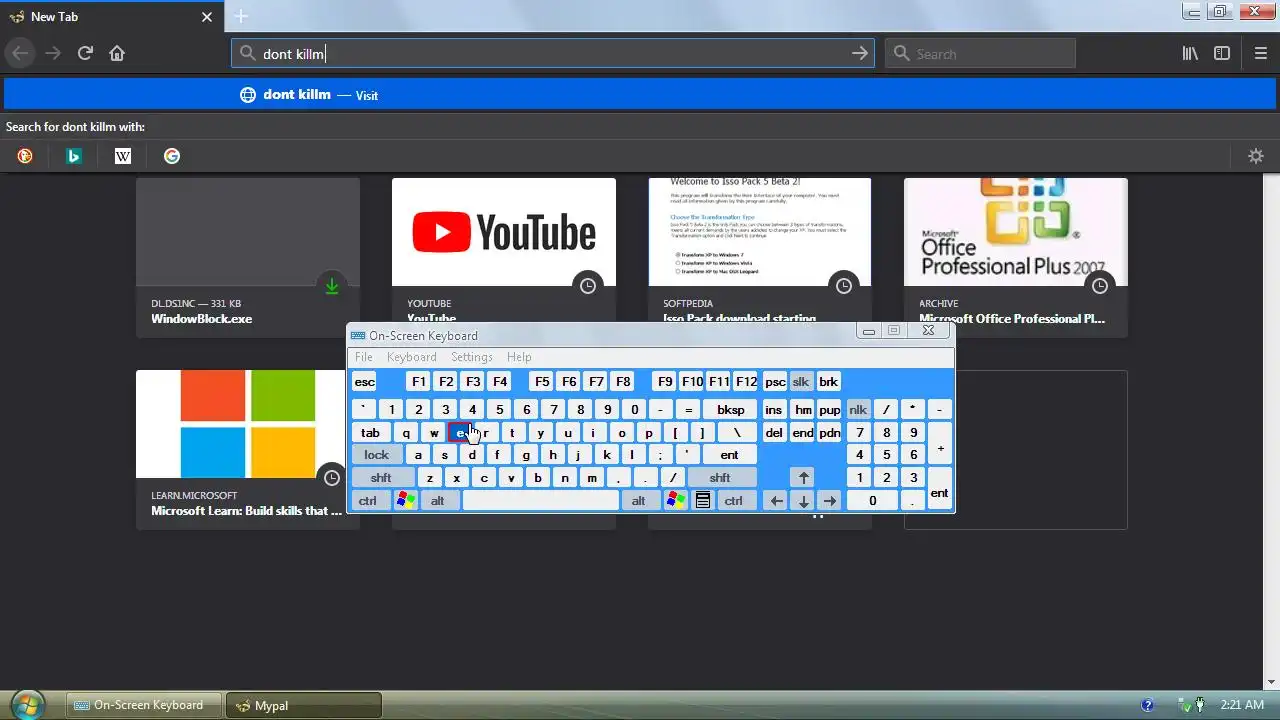Open the Settings menu in On-Screen Keyboard
Image resolution: width=1280 pixels, height=720 pixels.
click(472, 357)
